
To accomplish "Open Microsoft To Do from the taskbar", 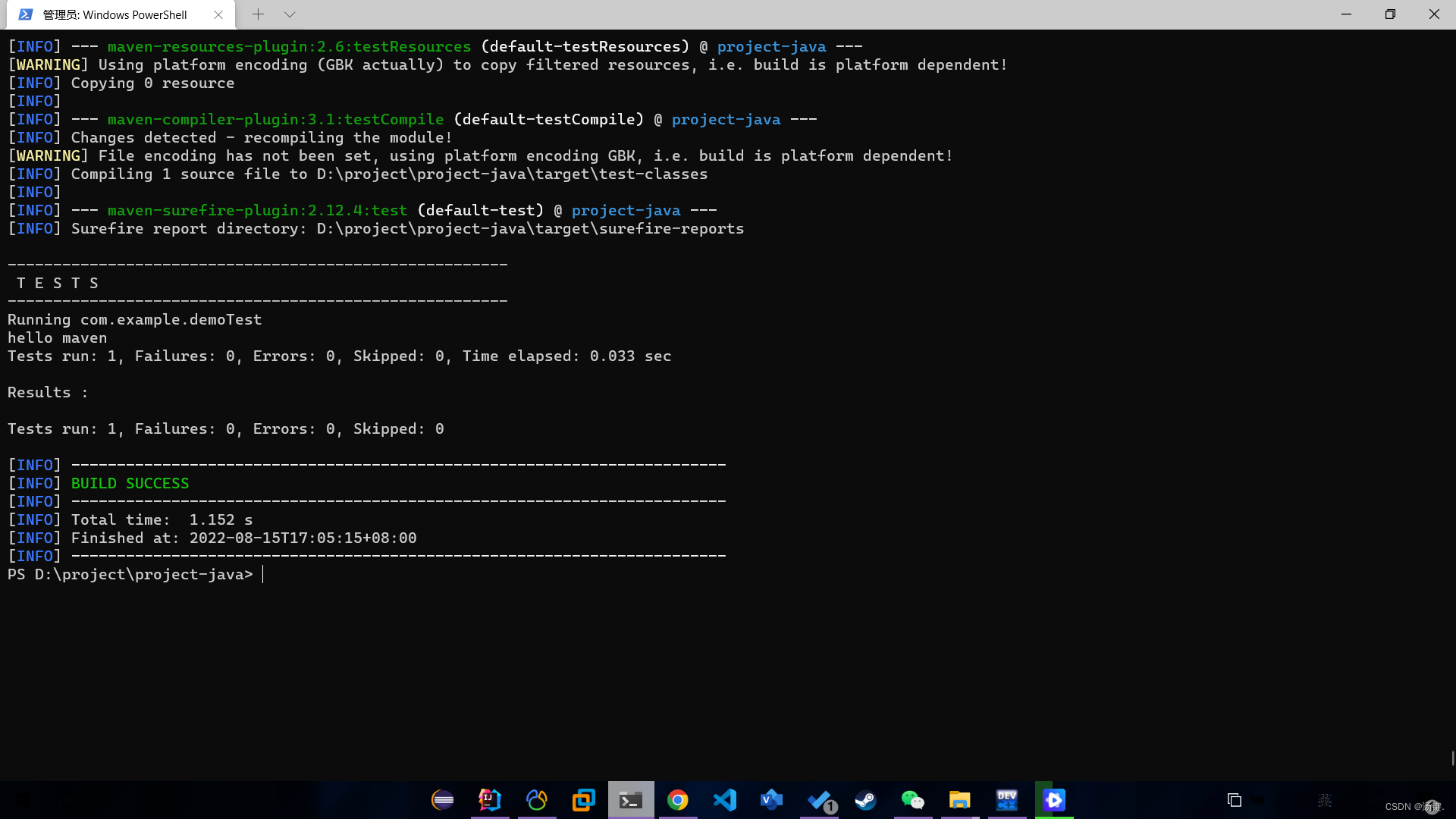I will [x=819, y=800].
